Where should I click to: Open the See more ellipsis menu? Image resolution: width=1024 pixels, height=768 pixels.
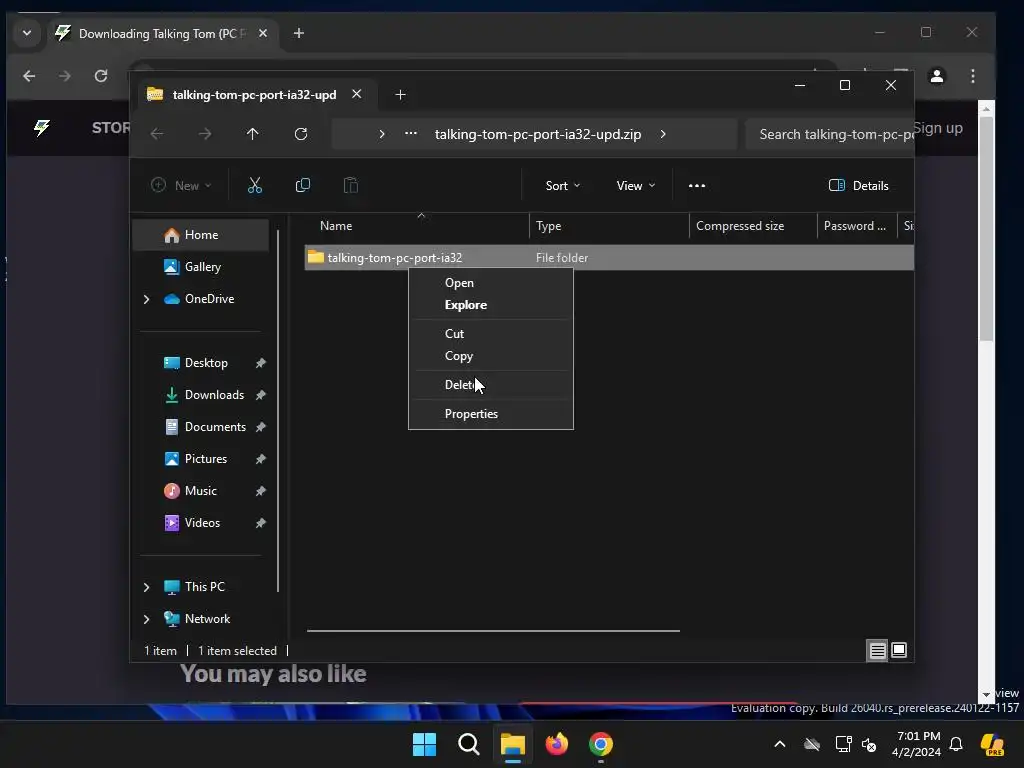(x=697, y=185)
